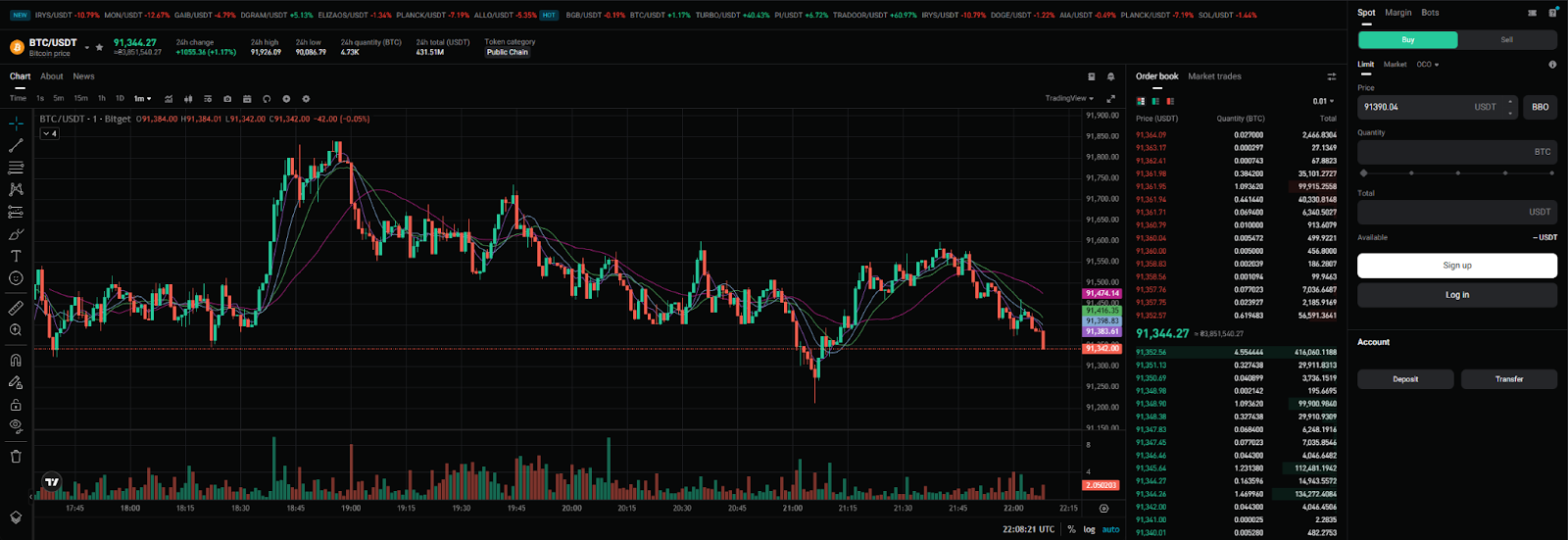This screenshot has width=1568, height=540.
Task: Click the Quantity BTC input field
Action: (1457, 152)
